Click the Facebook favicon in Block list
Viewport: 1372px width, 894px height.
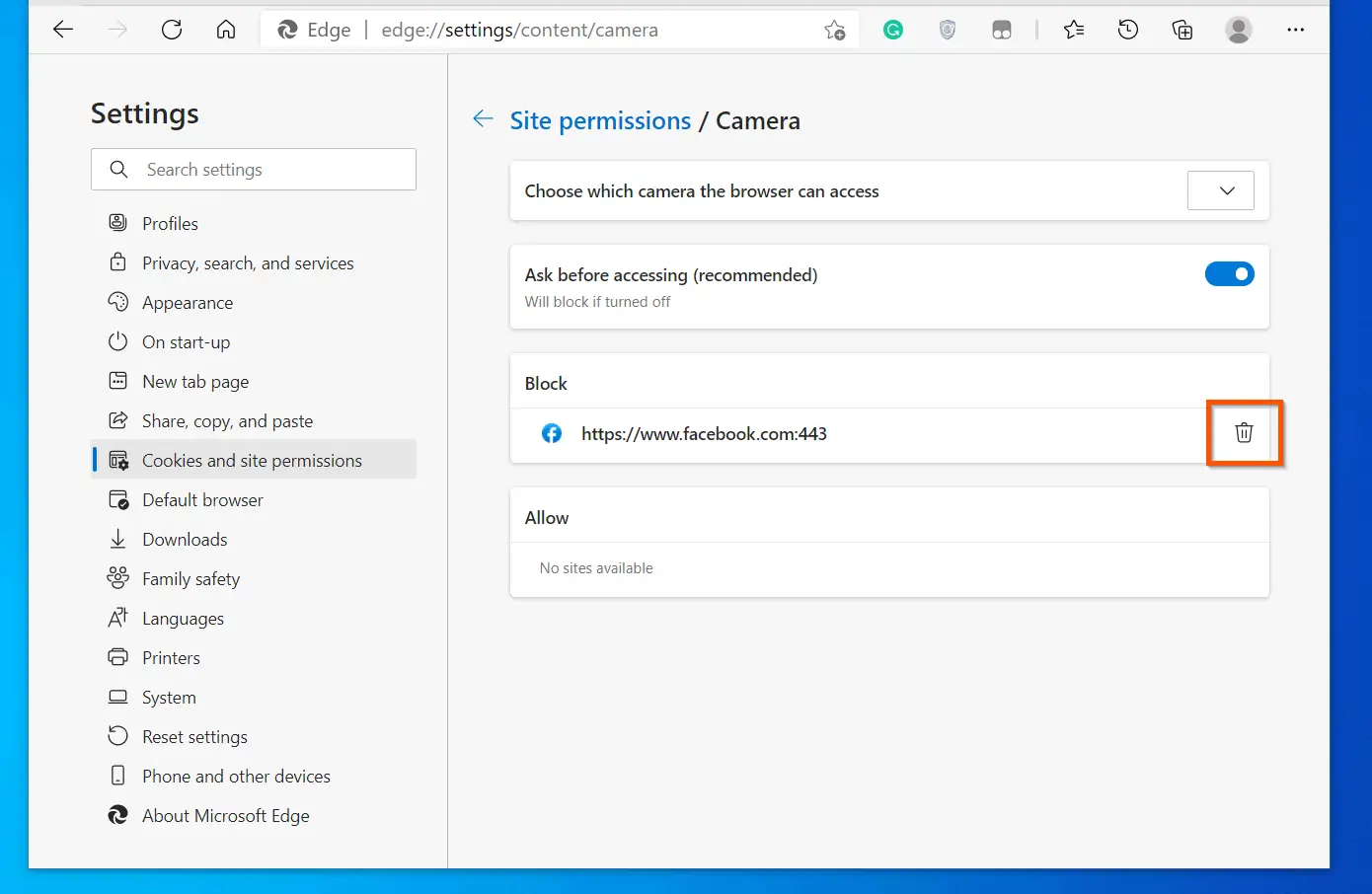tap(552, 433)
